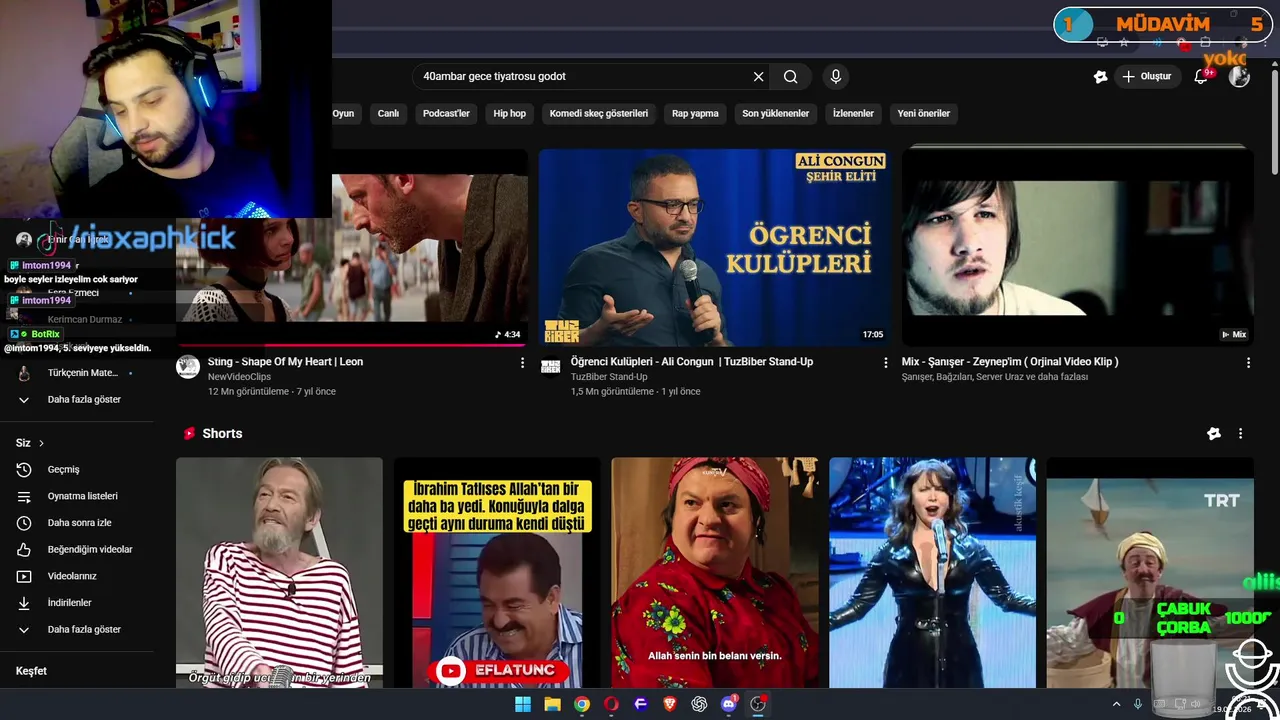Image resolution: width=1280 pixels, height=720 pixels.
Task: Click the Keşfet sidebar heading
Action: [x=31, y=671]
